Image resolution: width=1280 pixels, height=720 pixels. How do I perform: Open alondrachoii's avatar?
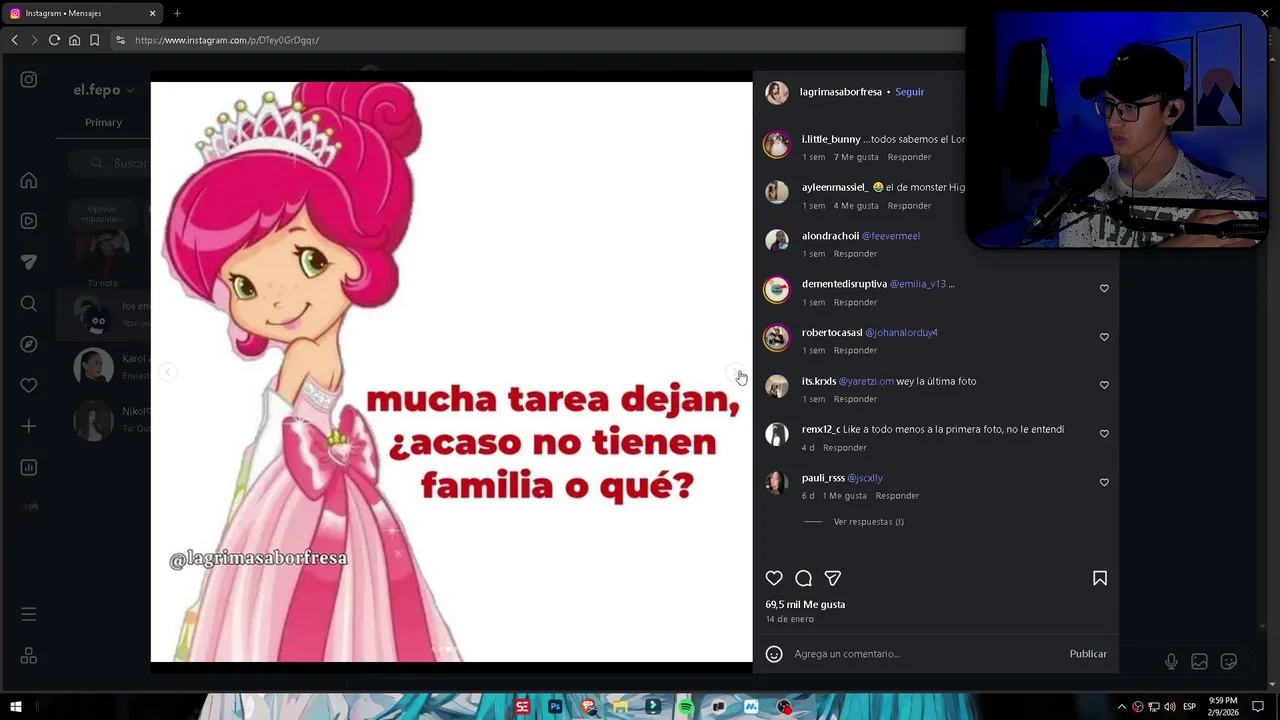[x=777, y=241]
